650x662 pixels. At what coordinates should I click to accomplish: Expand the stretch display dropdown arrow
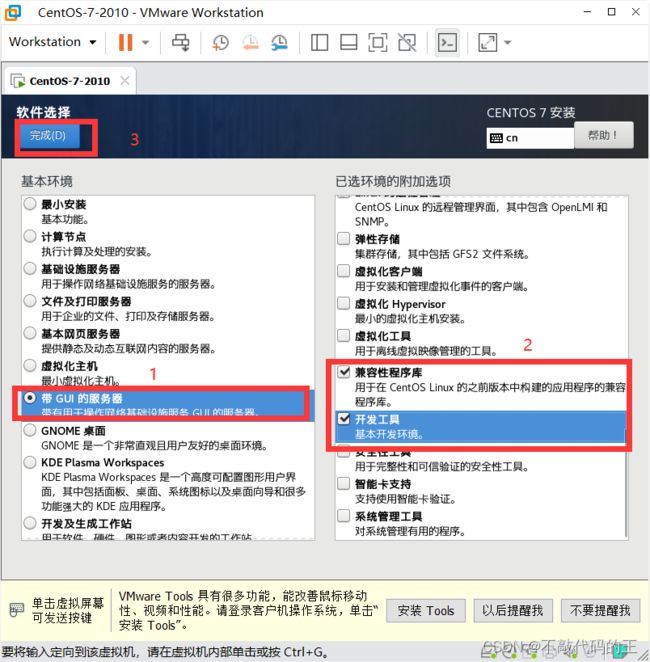pos(508,42)
